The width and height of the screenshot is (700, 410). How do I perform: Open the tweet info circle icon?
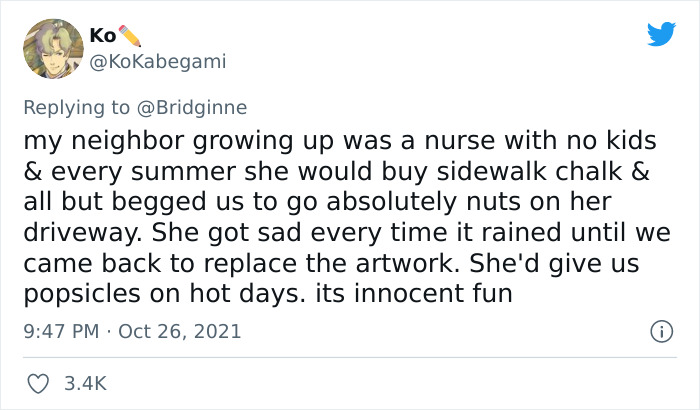tap(659, 330)
